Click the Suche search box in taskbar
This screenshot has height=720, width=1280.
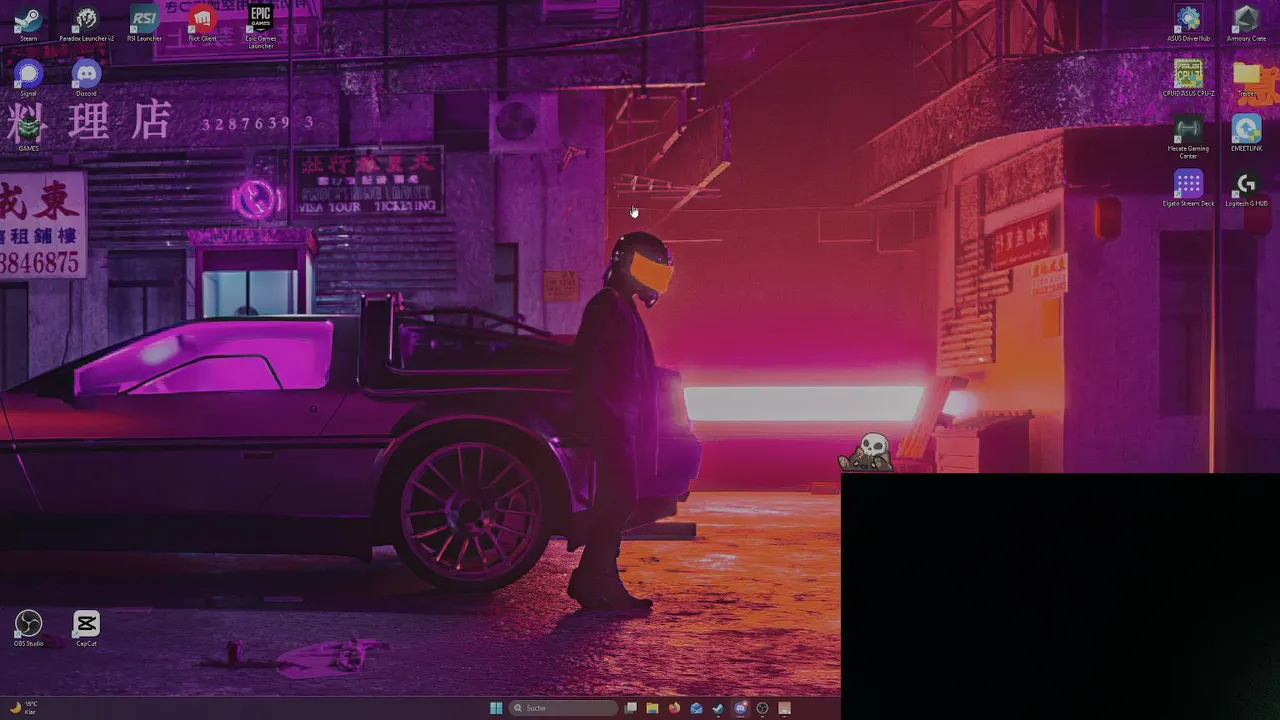(x=563, y=708)
